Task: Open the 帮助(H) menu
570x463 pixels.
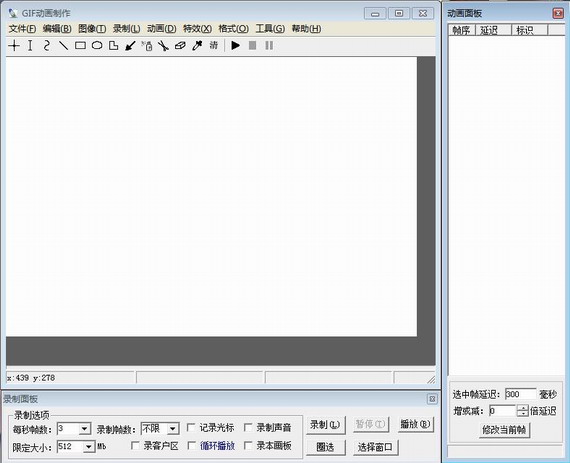Action: coord(306,29)
